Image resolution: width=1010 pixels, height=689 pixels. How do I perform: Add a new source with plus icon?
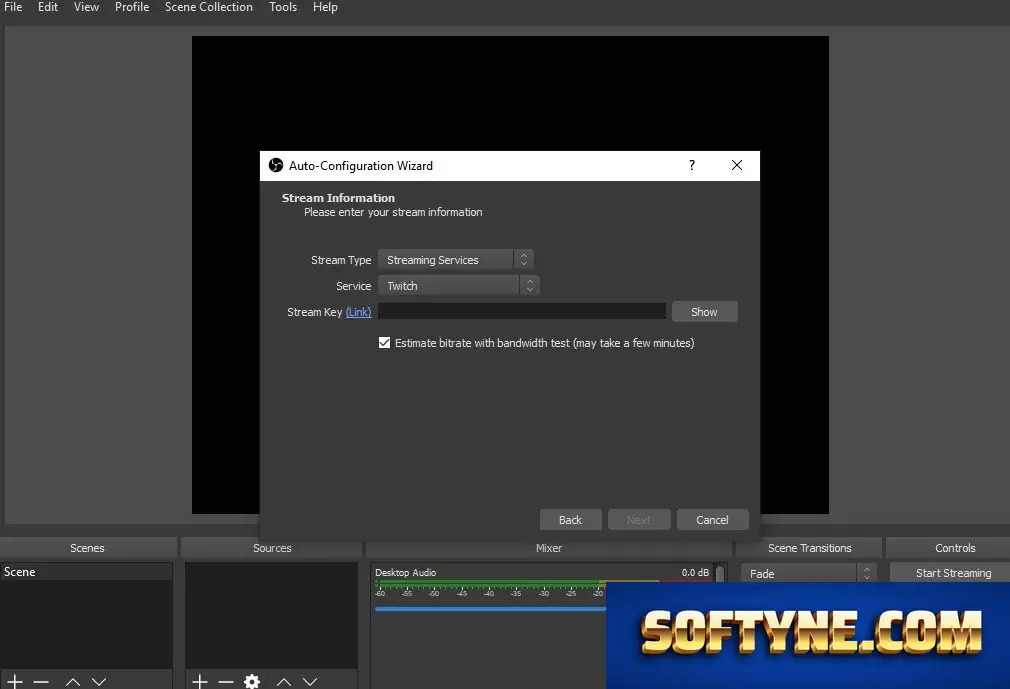pyautogui.click(x=200, y=681)
